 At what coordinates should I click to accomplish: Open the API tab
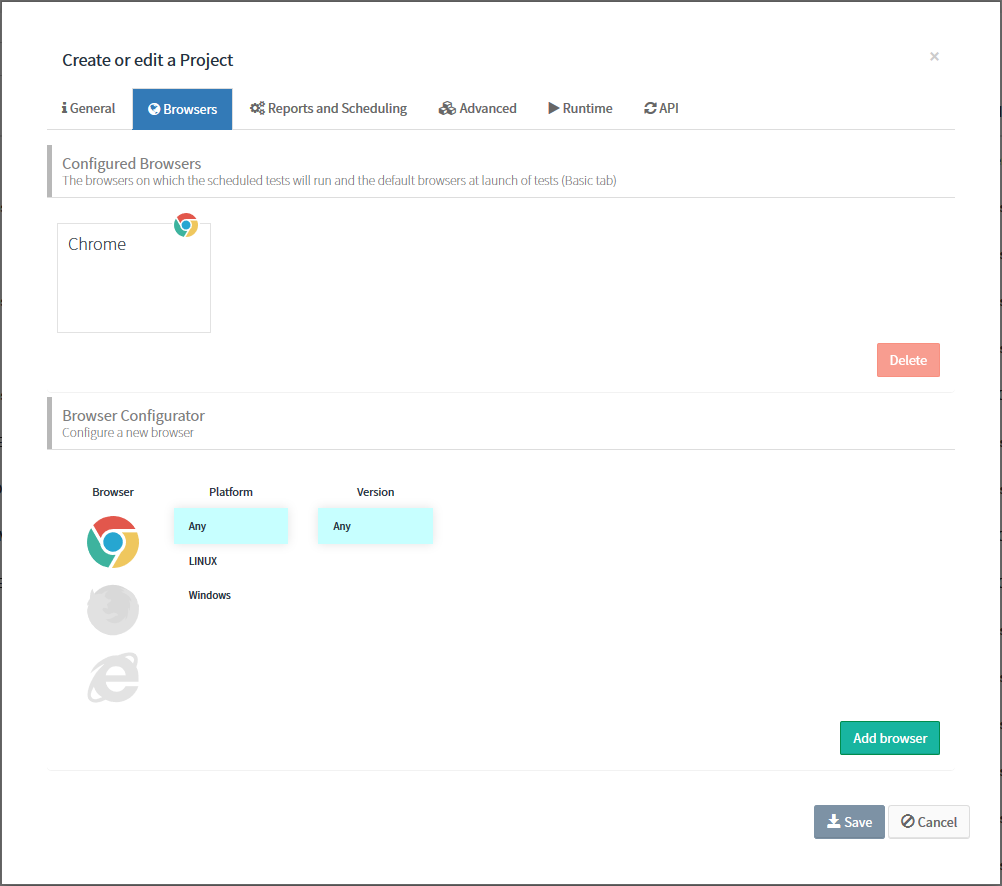coord(661,109)
